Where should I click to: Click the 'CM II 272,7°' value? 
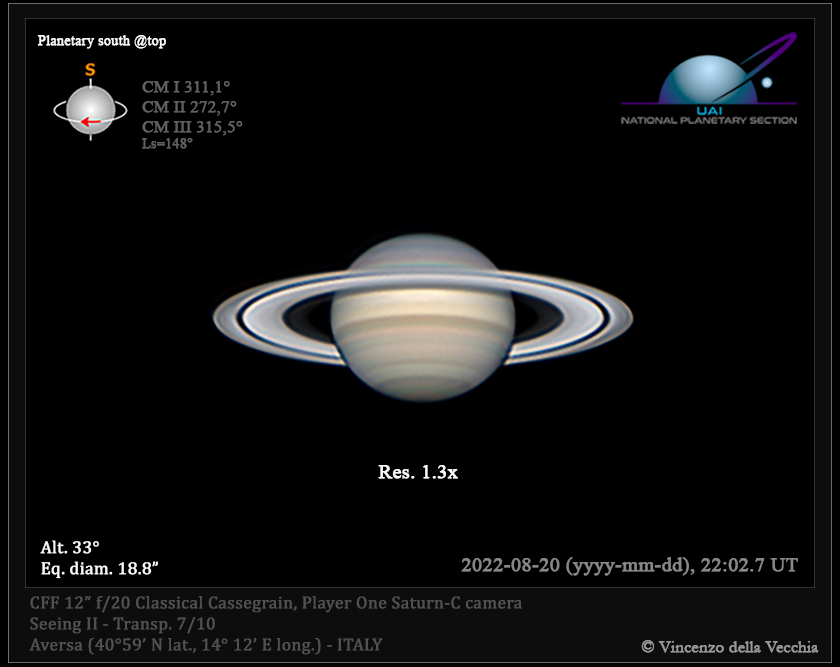click(x=189, y=107)
